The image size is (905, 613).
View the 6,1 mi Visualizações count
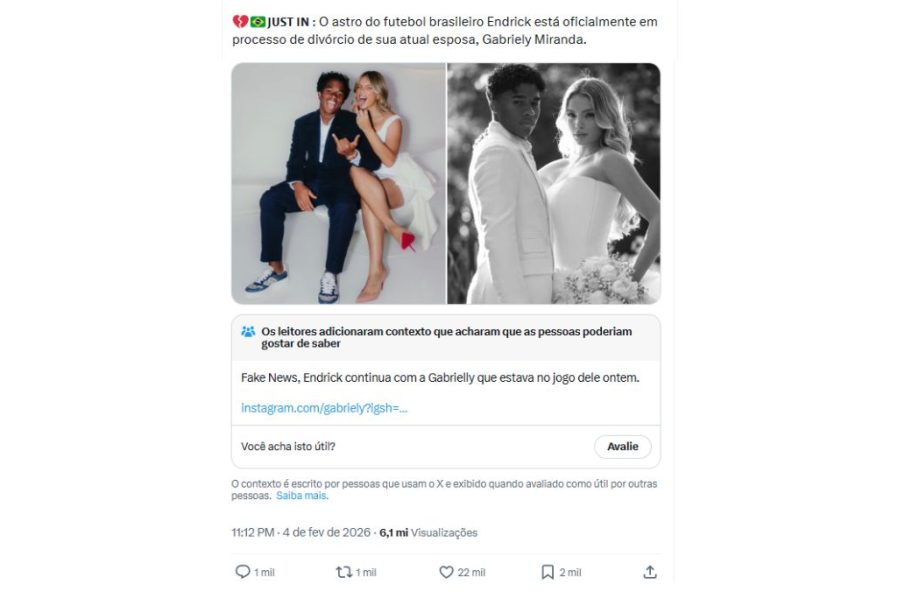tap(428, 533)
